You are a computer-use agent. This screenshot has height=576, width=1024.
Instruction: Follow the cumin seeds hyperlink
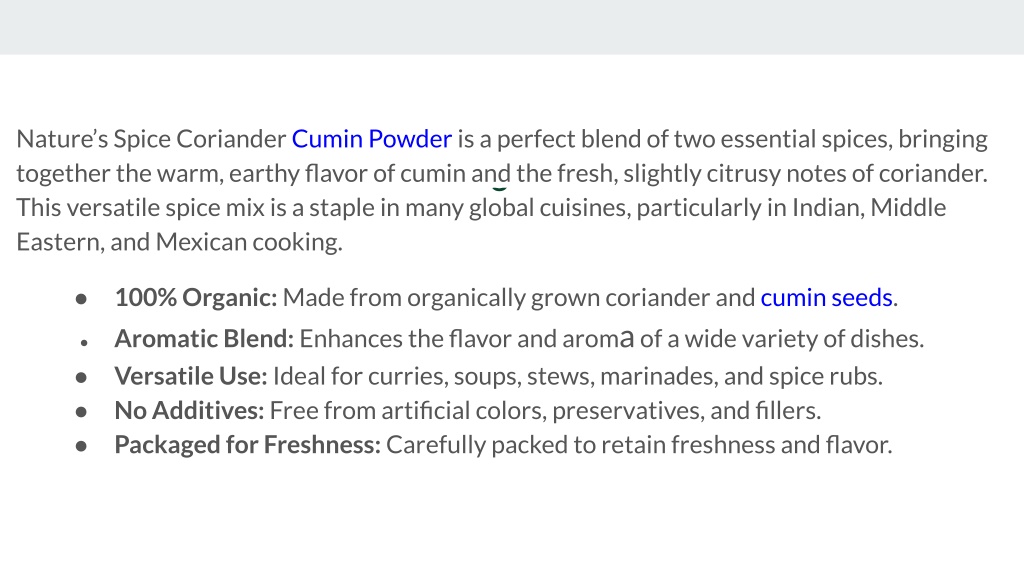(x=826, y=298)
